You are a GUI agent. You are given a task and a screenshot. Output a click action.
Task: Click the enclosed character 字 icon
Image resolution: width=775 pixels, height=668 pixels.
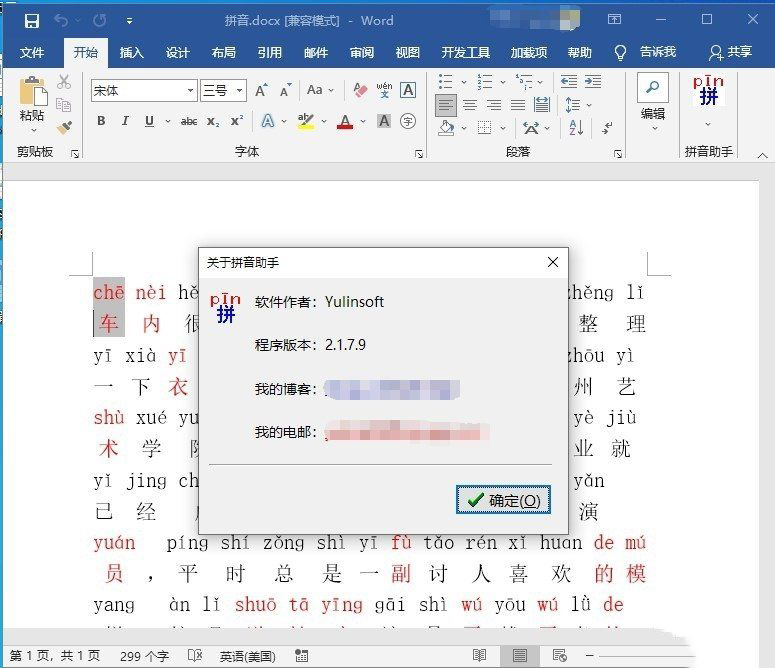coord(408,121)
